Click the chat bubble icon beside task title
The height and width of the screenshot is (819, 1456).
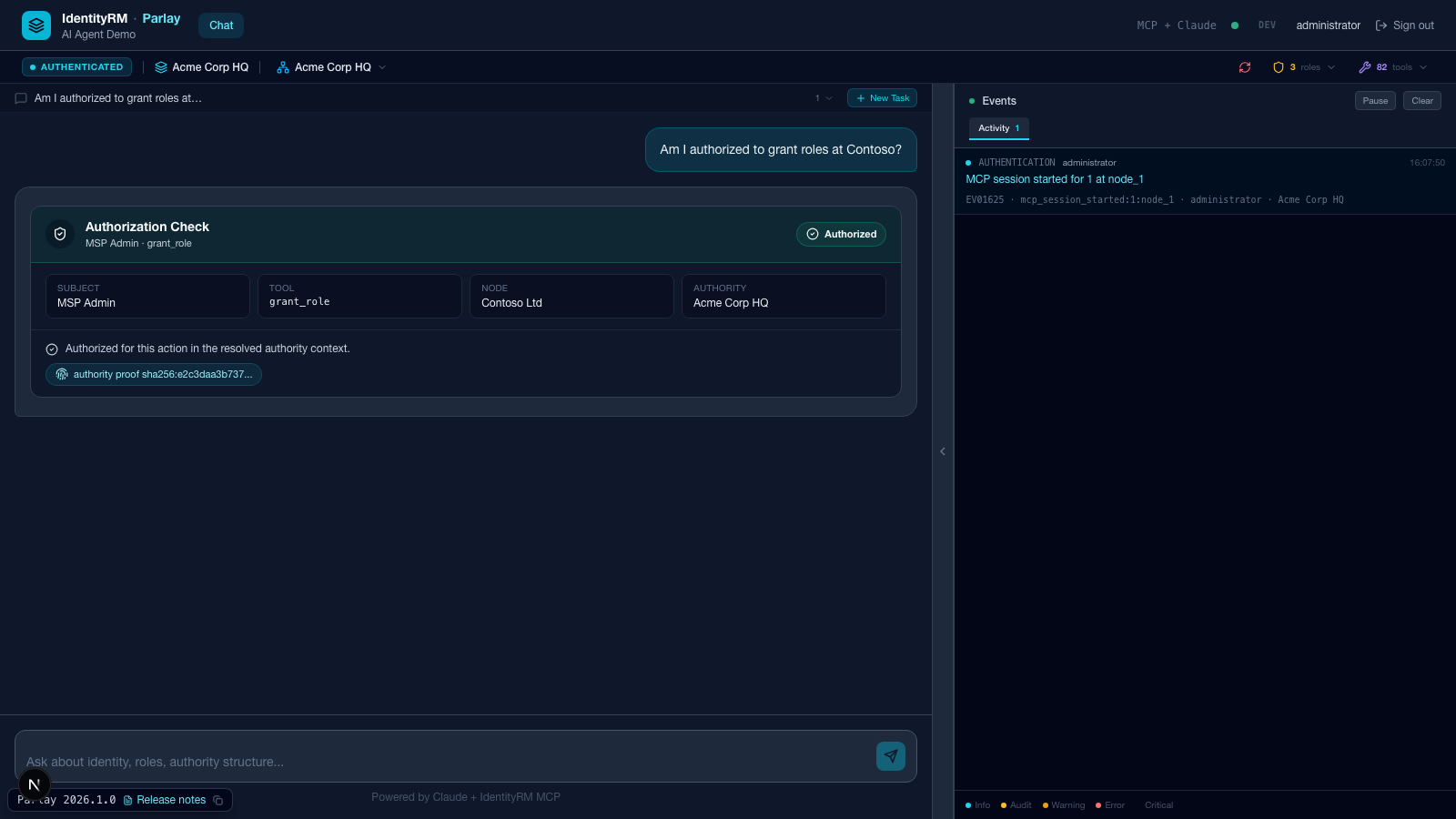point(21,98)
